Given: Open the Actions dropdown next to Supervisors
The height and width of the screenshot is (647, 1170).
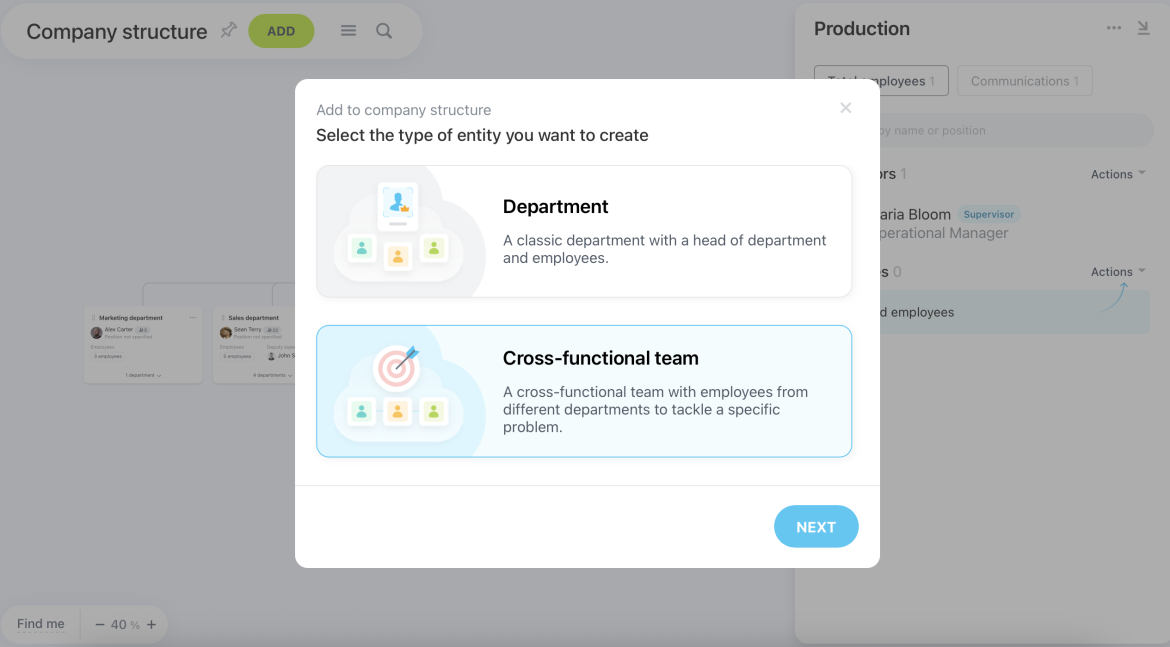Looking at the screenshot, I should (x=1117, y=173).
